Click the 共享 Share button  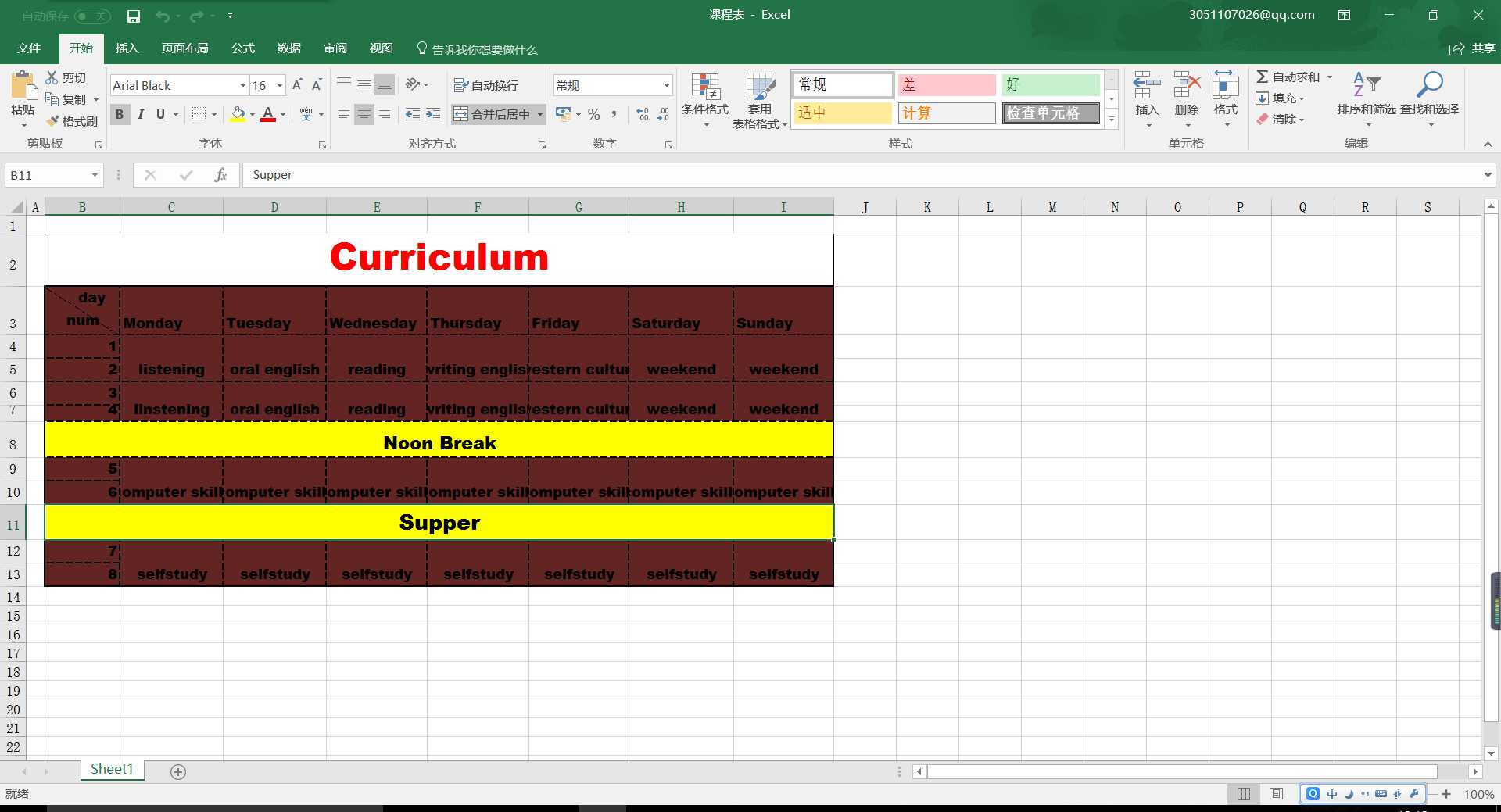coord(1472,48)
